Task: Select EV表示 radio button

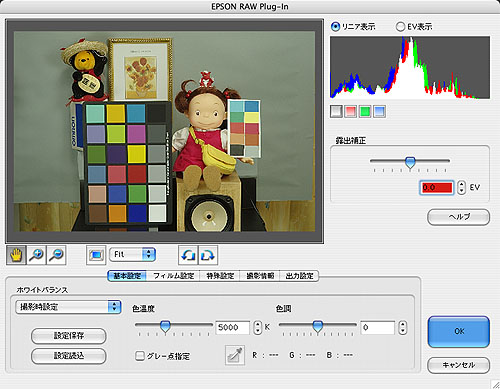Action: [x=400, y=27]
